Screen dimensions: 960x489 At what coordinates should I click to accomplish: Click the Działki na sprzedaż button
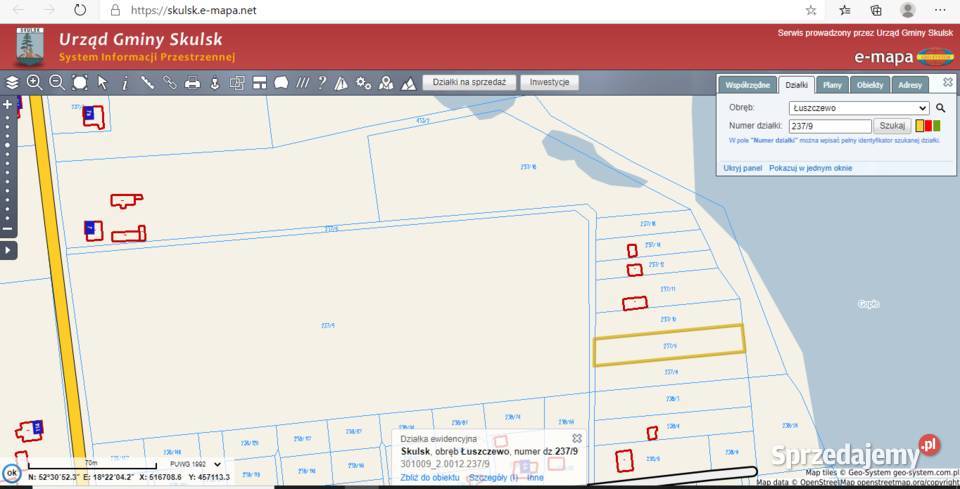click(469, 83)
